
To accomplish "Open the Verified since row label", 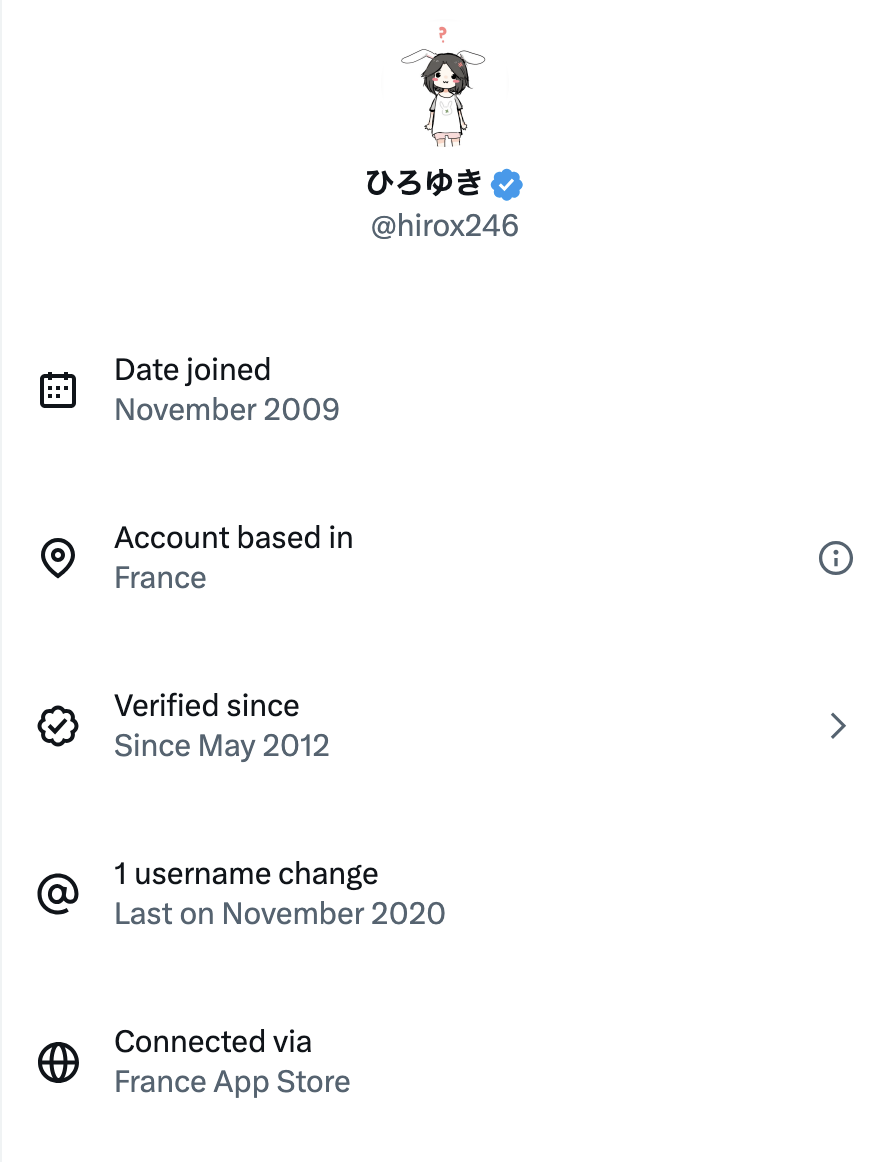I will point(207,706).
